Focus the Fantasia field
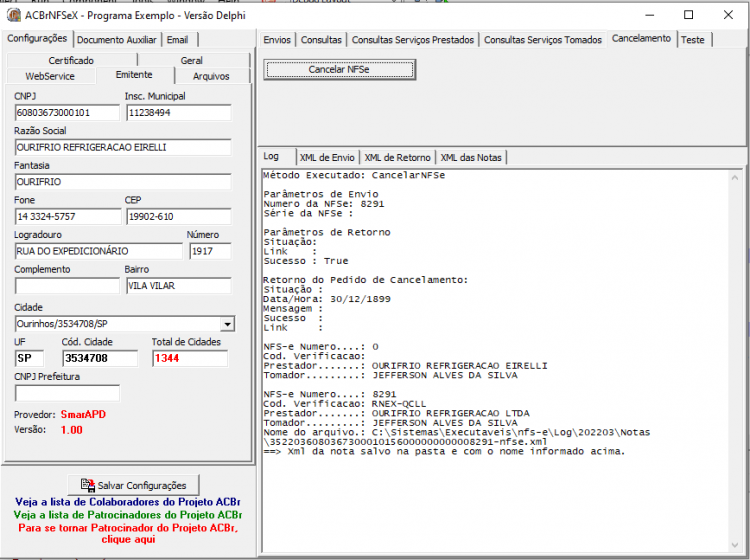The height and width of the screenshot is (560, 750). (123, 182)
